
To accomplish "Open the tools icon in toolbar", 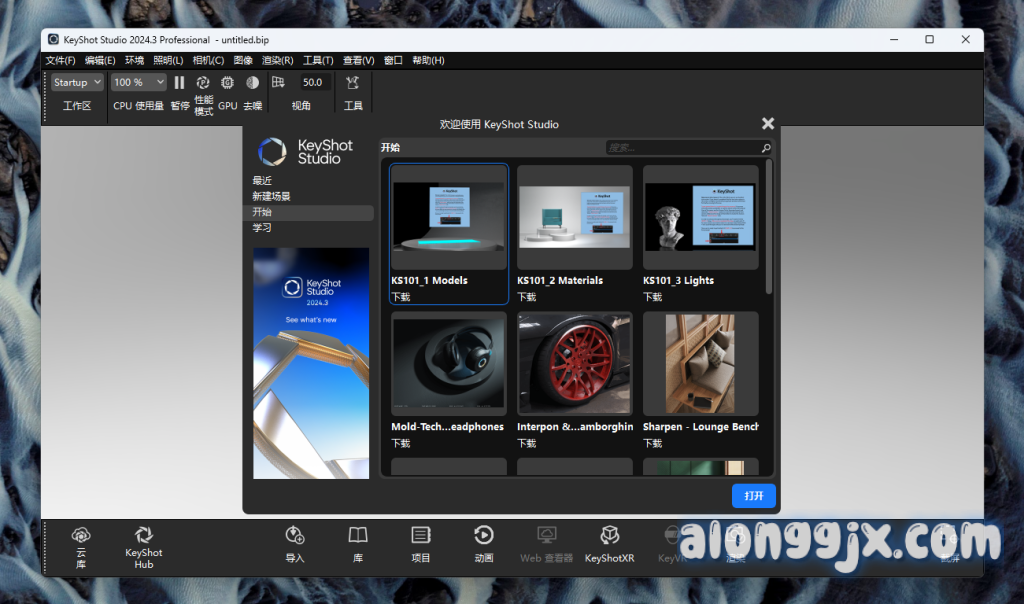I will point(353,83).
